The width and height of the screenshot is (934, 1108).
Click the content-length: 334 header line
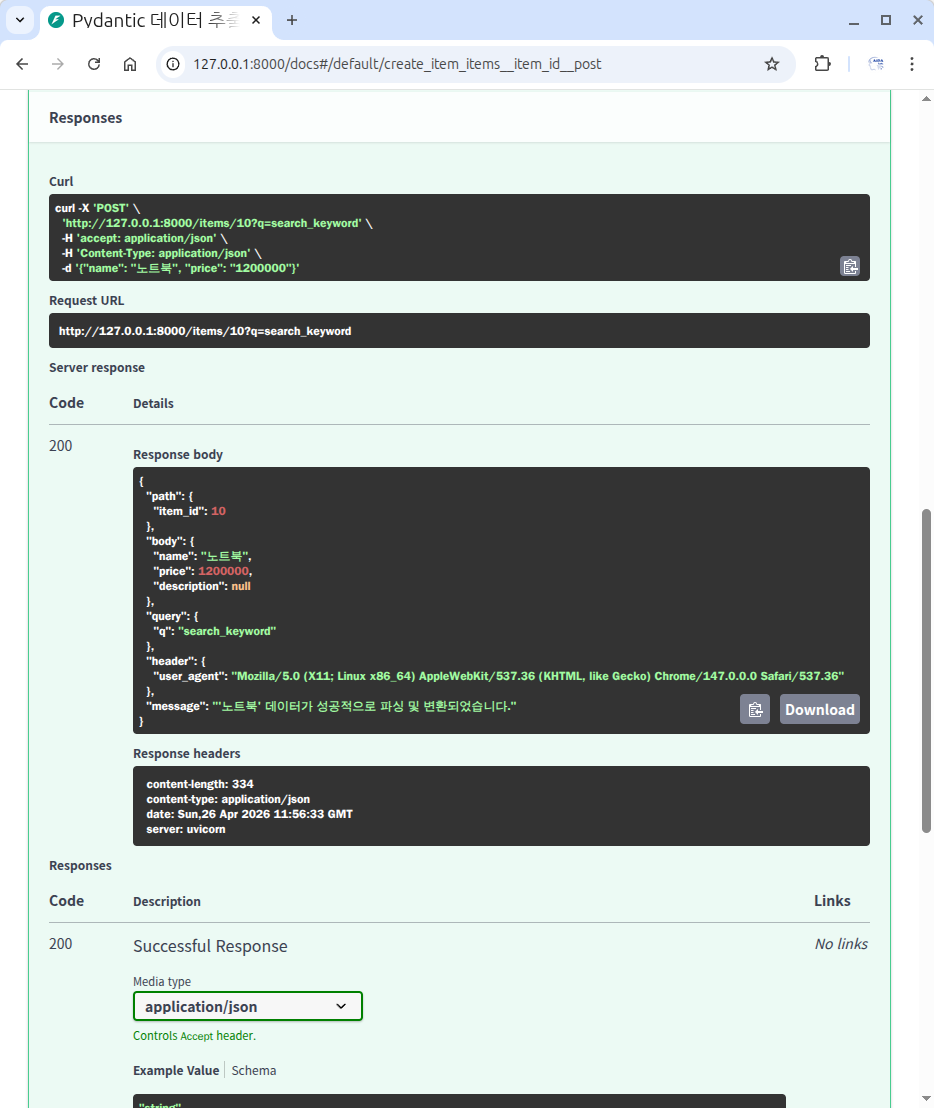[x=200, y=784]
